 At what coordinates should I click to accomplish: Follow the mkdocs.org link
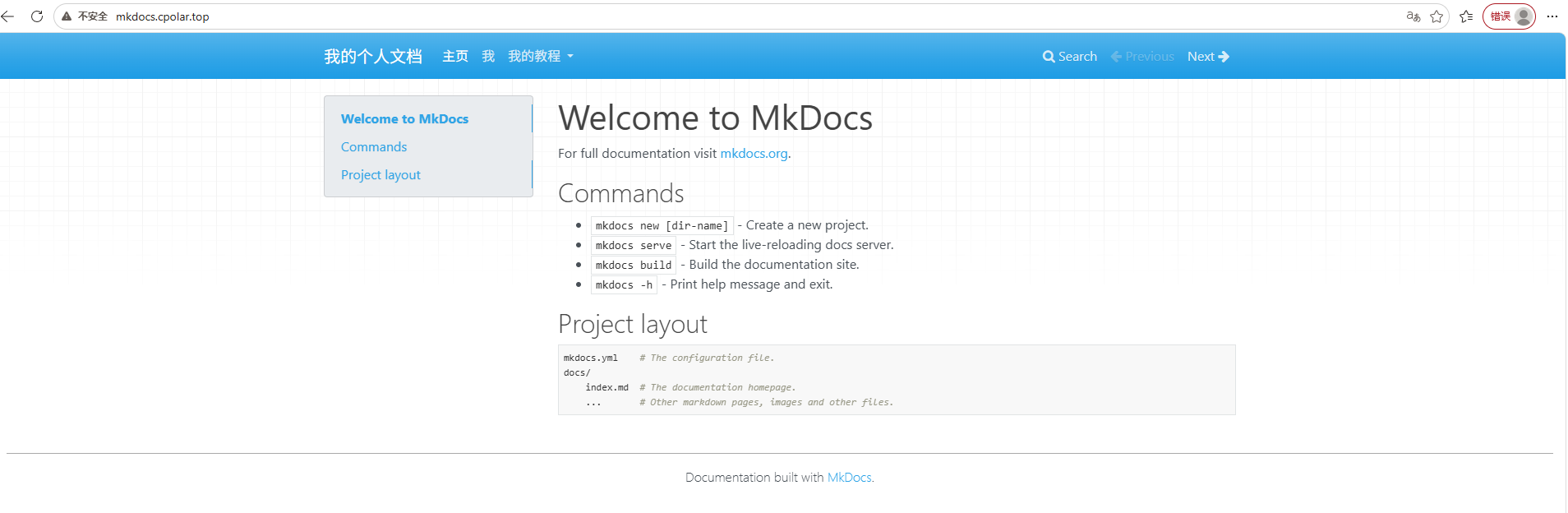coord(754,154)
